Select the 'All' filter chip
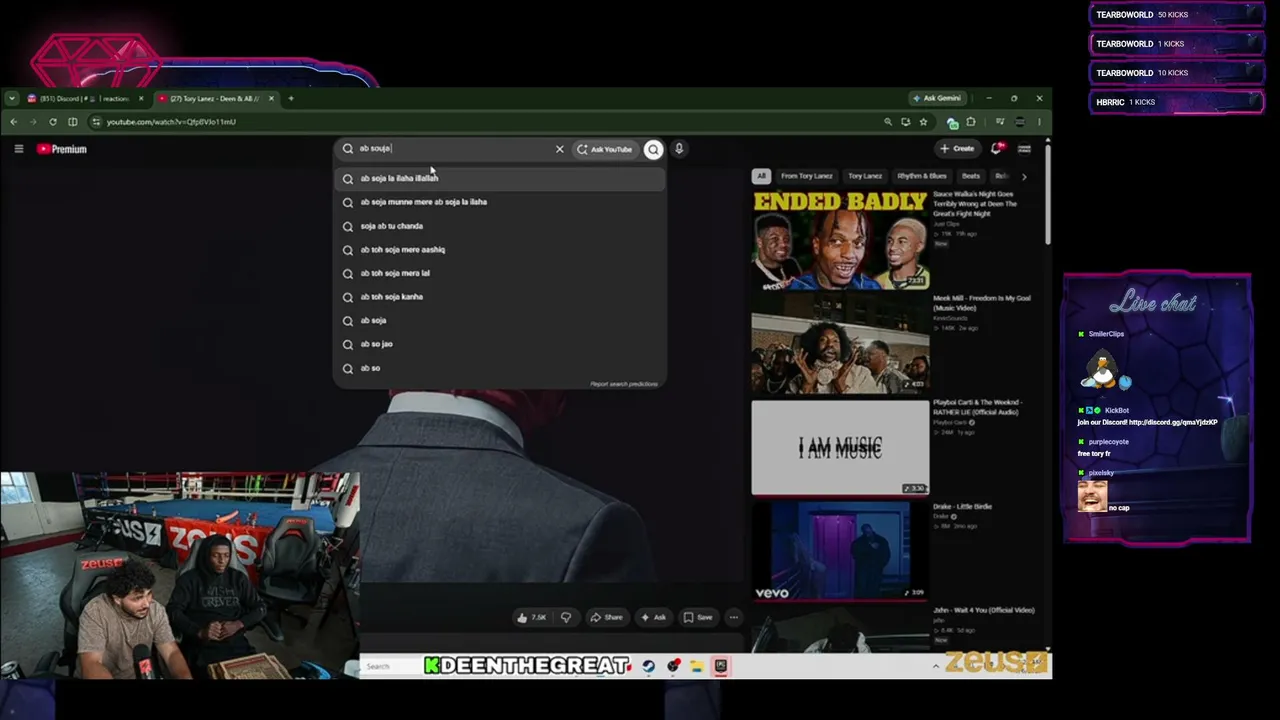 click(x=761, y=176)
